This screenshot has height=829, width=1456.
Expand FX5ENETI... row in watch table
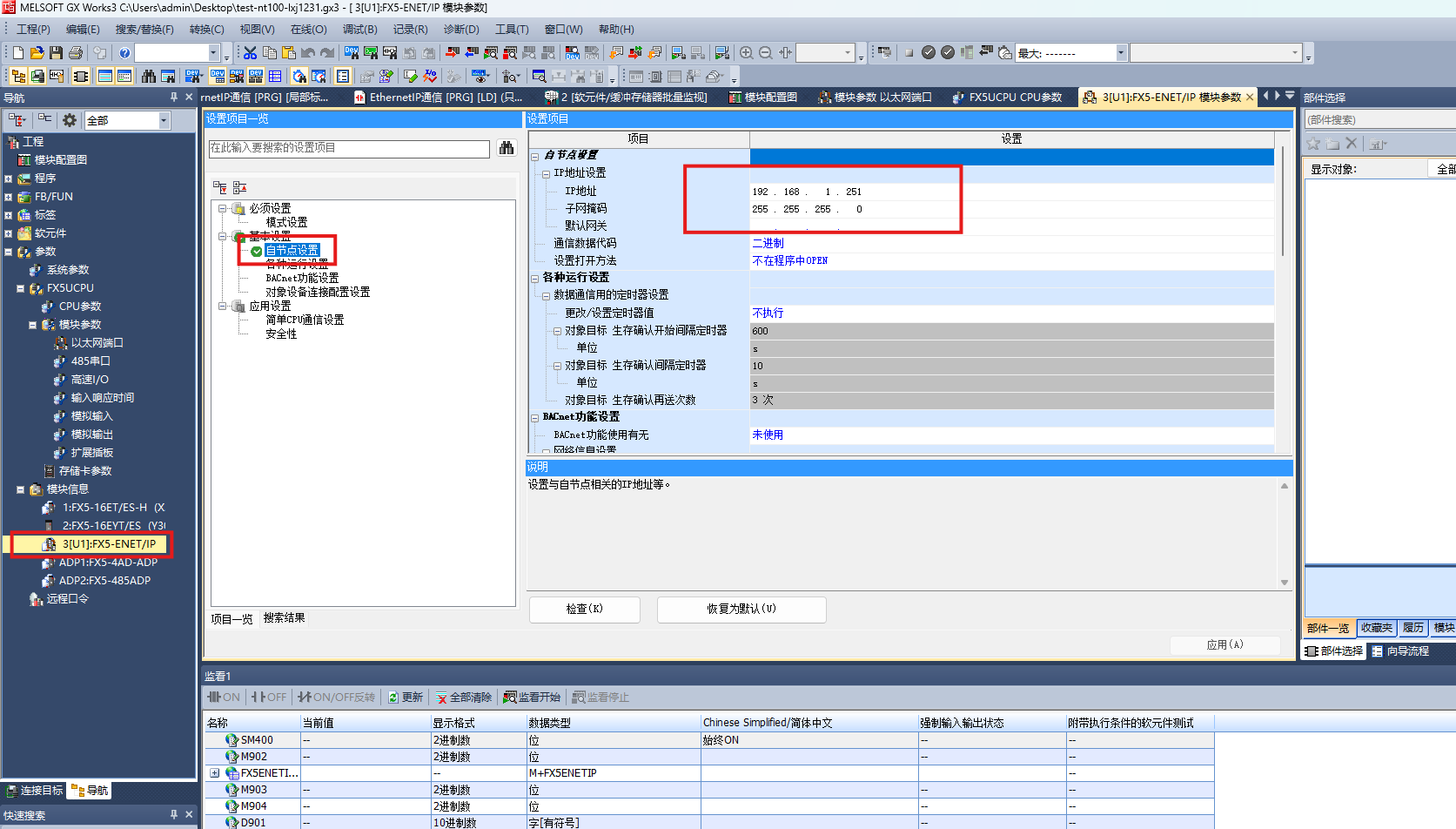coord(214,773)
